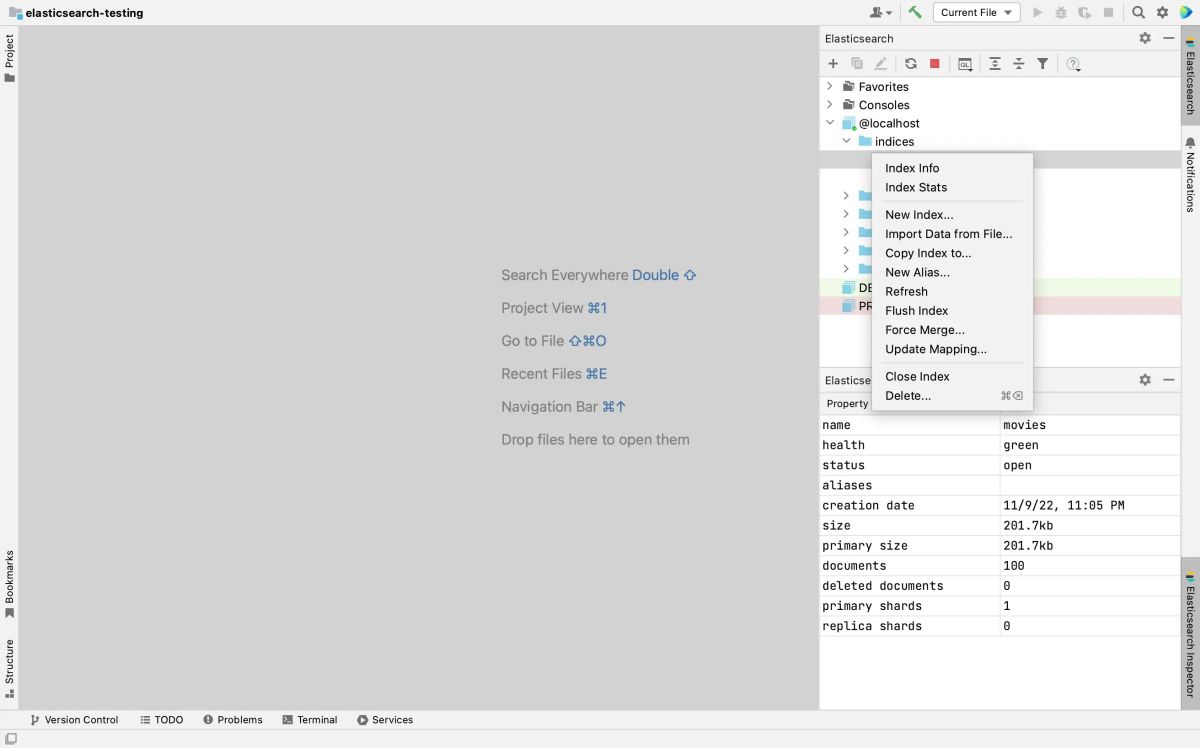Click the Property column header

[848, 403]
